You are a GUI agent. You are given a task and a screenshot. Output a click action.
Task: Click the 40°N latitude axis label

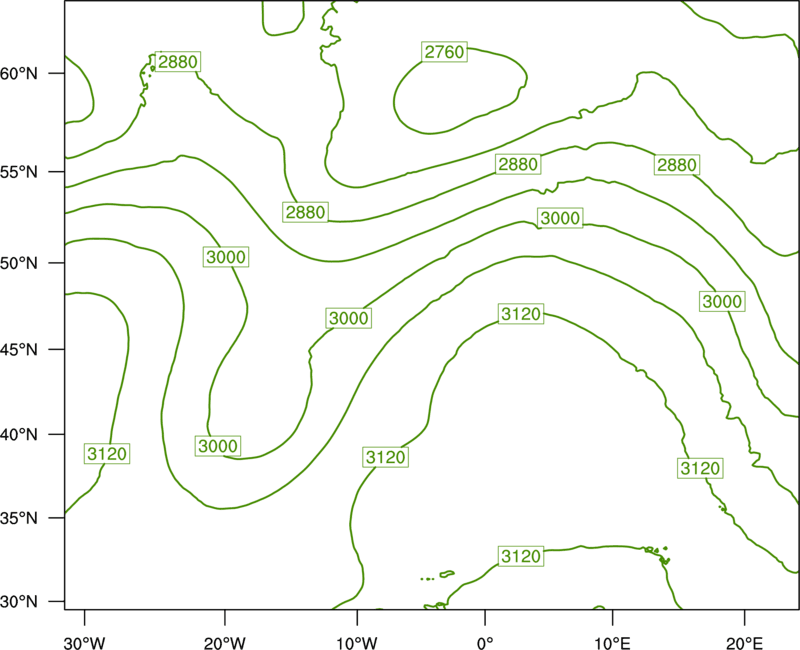(19, 435)
